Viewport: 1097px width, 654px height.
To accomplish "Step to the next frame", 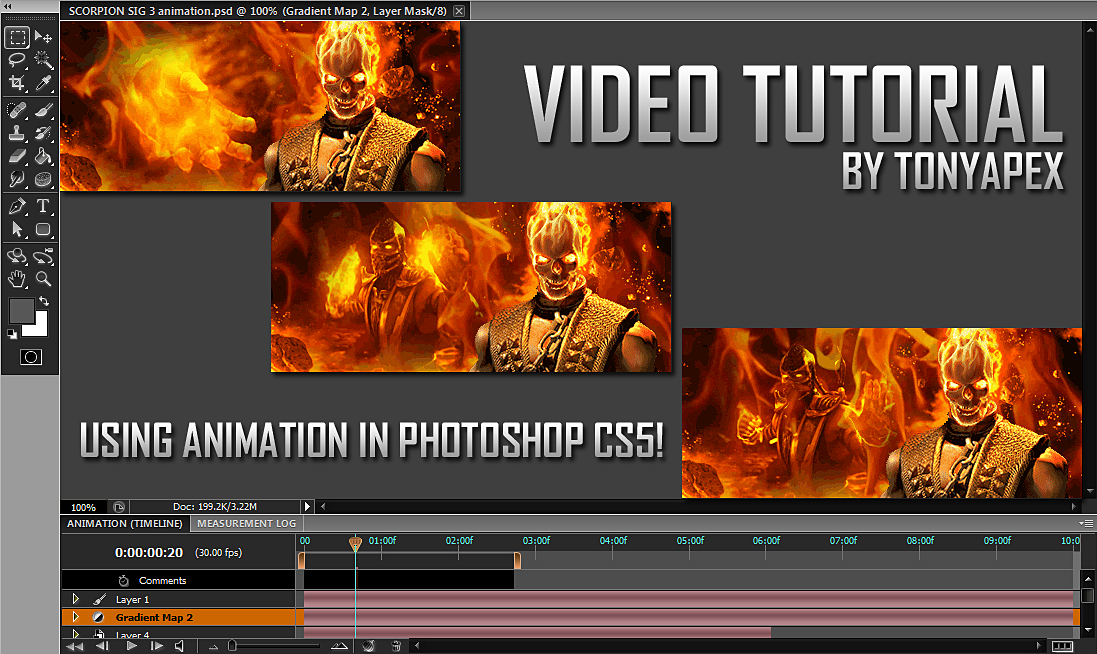I will tap(157, 646).
